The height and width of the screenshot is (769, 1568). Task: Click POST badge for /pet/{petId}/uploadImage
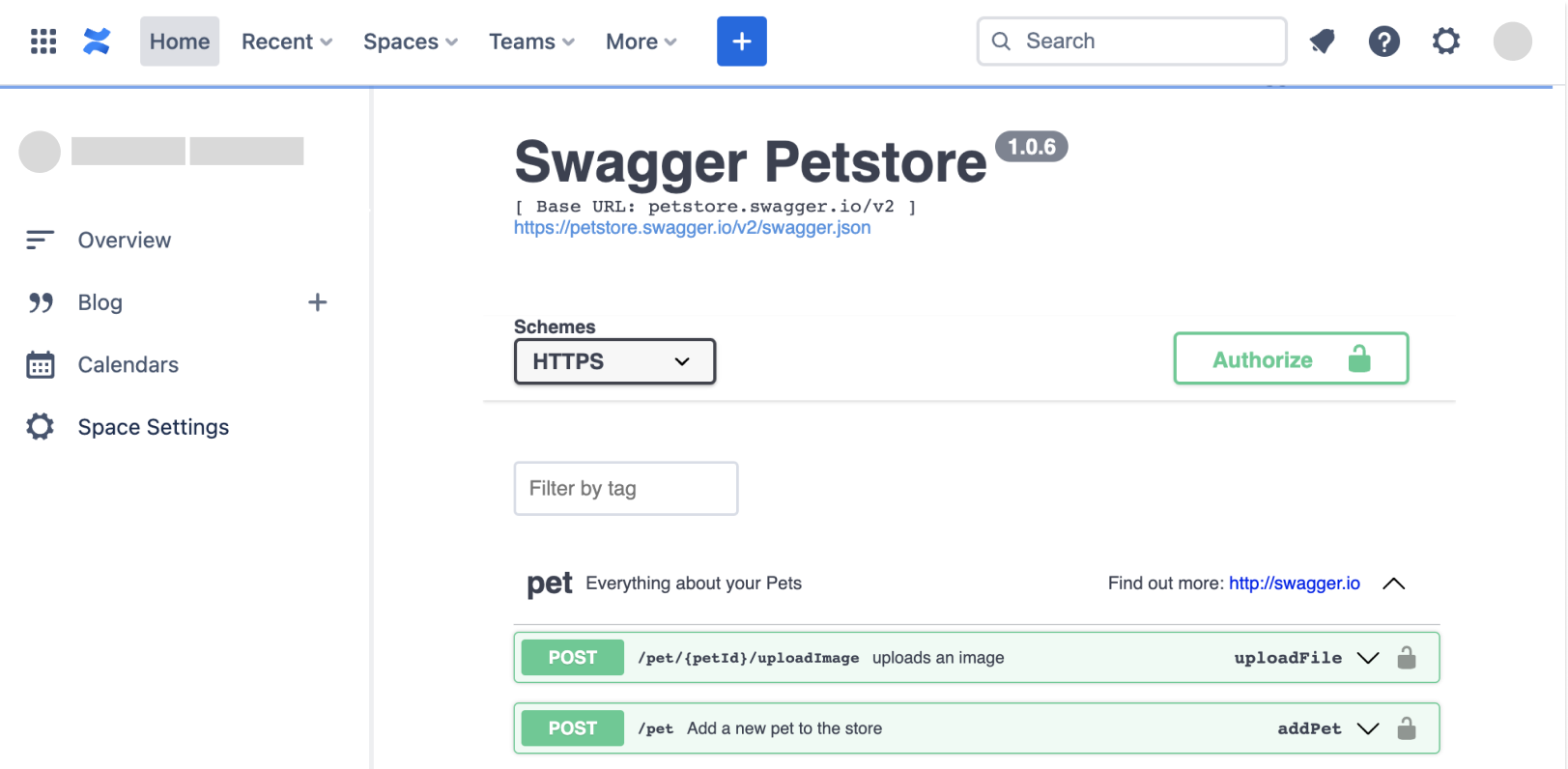pos(573,658)
